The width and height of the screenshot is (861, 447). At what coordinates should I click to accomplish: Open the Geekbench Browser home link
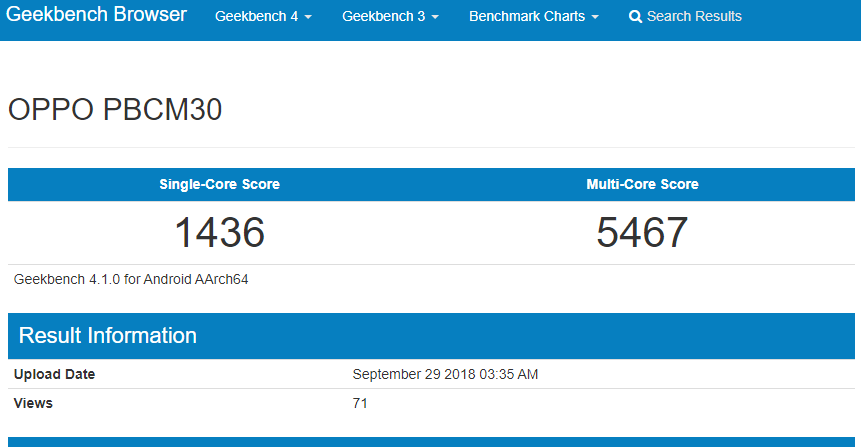[96, 14]
